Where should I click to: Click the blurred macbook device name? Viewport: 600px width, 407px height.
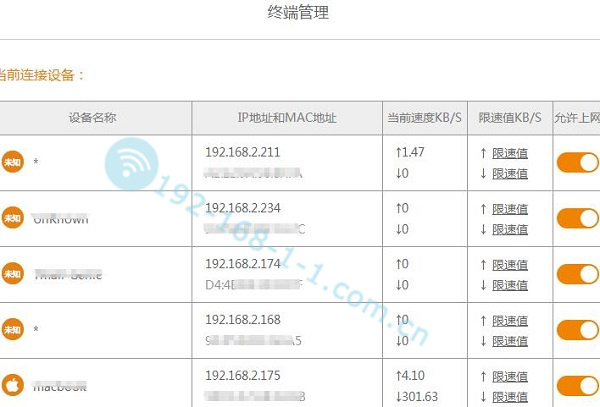click(59, 386)
